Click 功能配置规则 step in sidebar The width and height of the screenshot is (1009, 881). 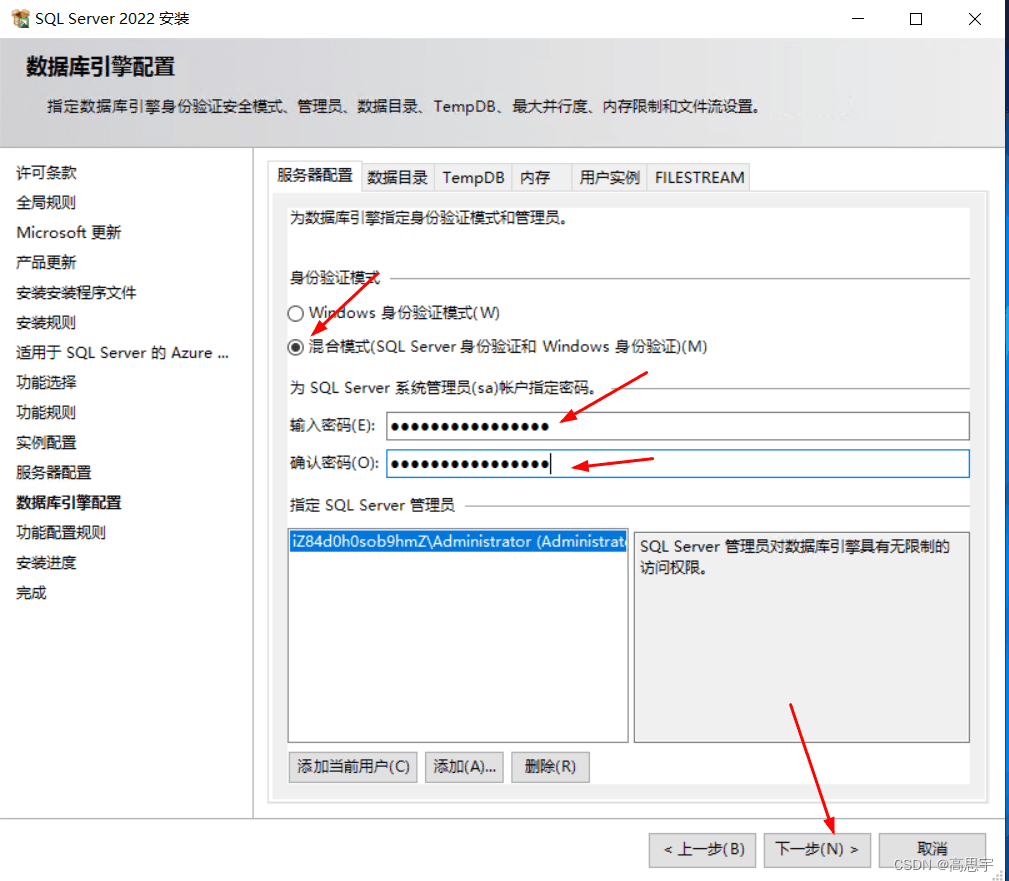61,532
